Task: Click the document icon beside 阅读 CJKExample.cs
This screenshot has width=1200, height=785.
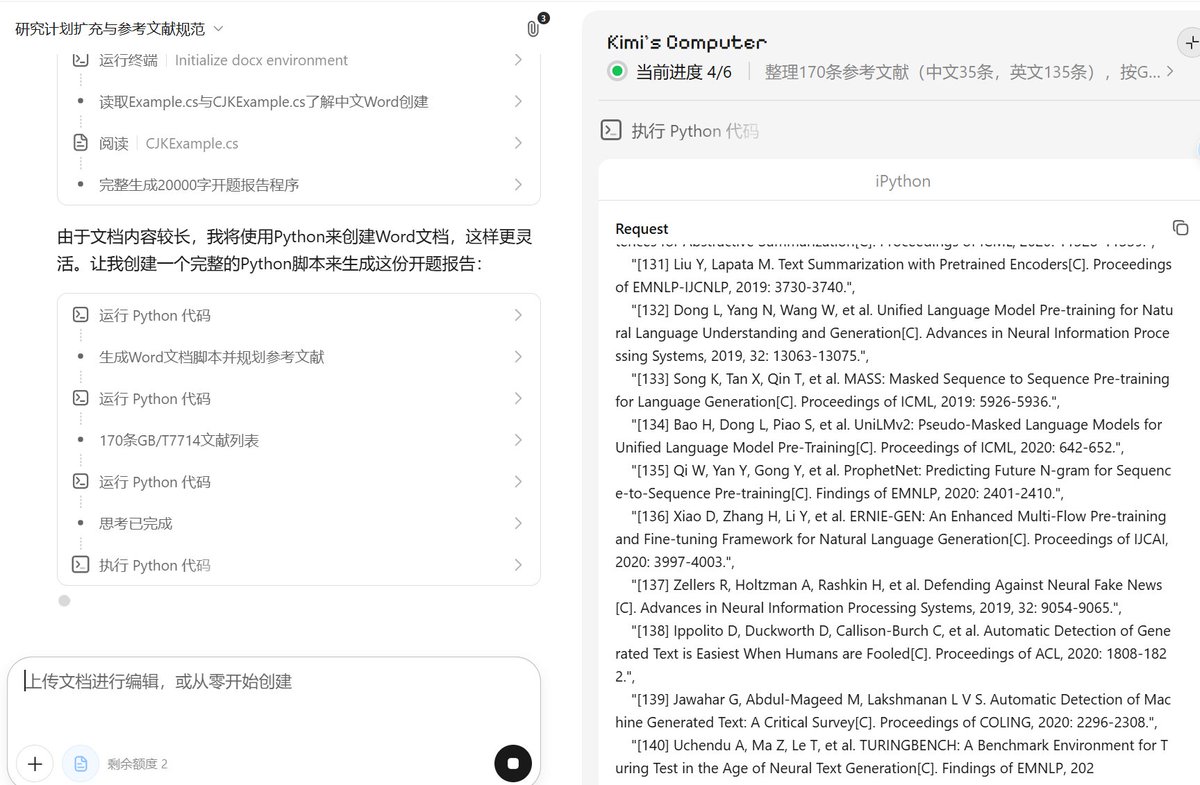Action: 81,143
